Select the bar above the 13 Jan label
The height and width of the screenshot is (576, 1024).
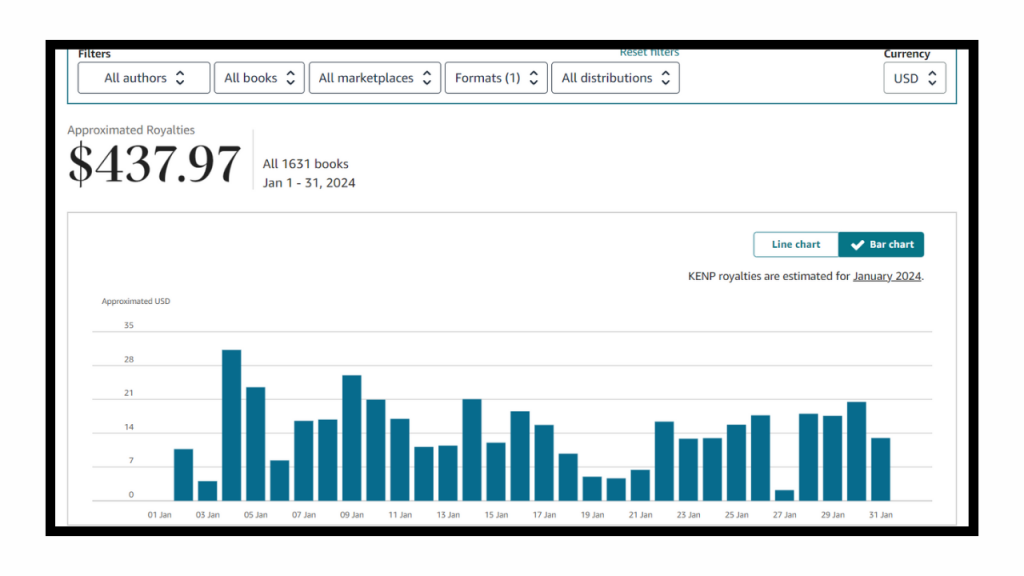pyautogui.click(x=448, y=473)
